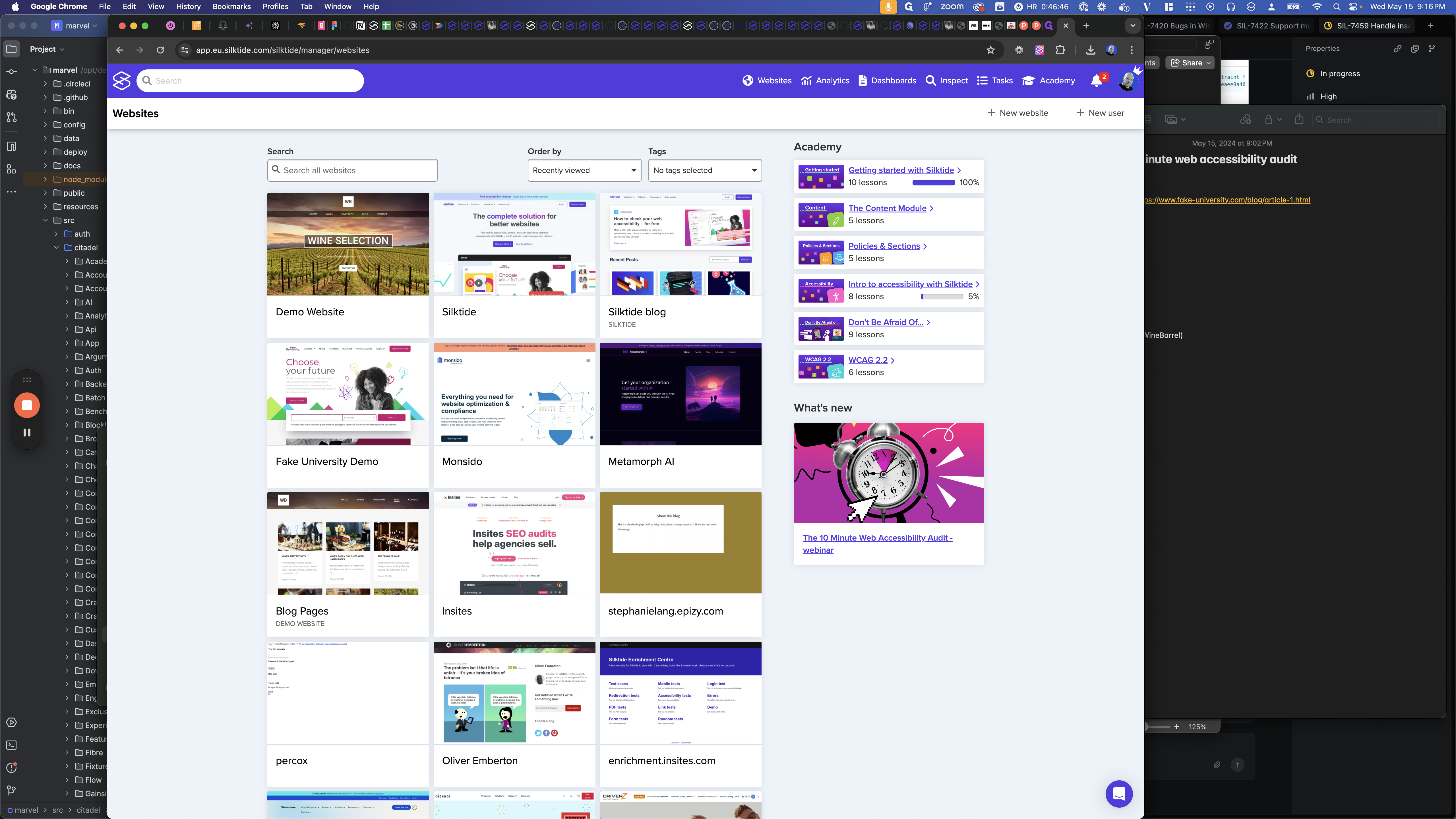The image size is (1456, 819).
Task: Open Academy nav item
Action: click(x=1049, y=81)
